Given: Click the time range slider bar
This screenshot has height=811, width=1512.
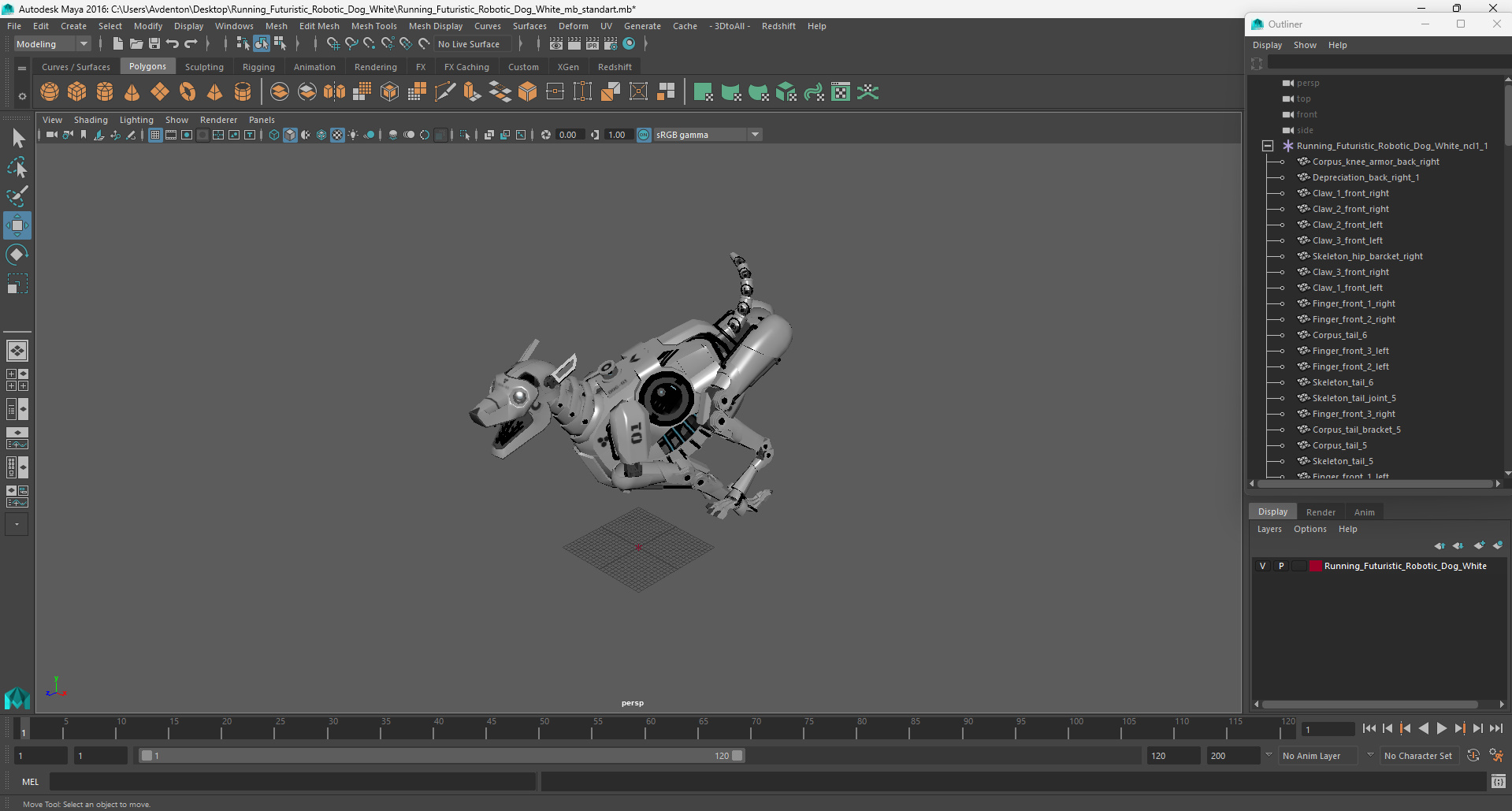Looking at the screenshot, I should coord(441,756).
